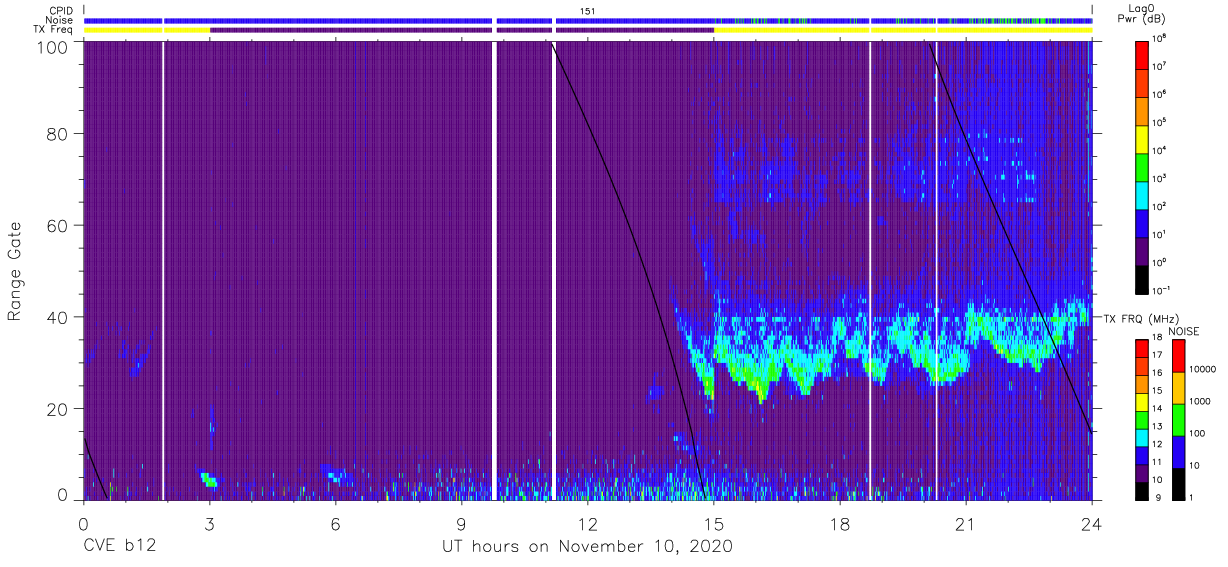Select the x-axis tick label 9
Screen dimensions: 1228x567
click(462, 523)
